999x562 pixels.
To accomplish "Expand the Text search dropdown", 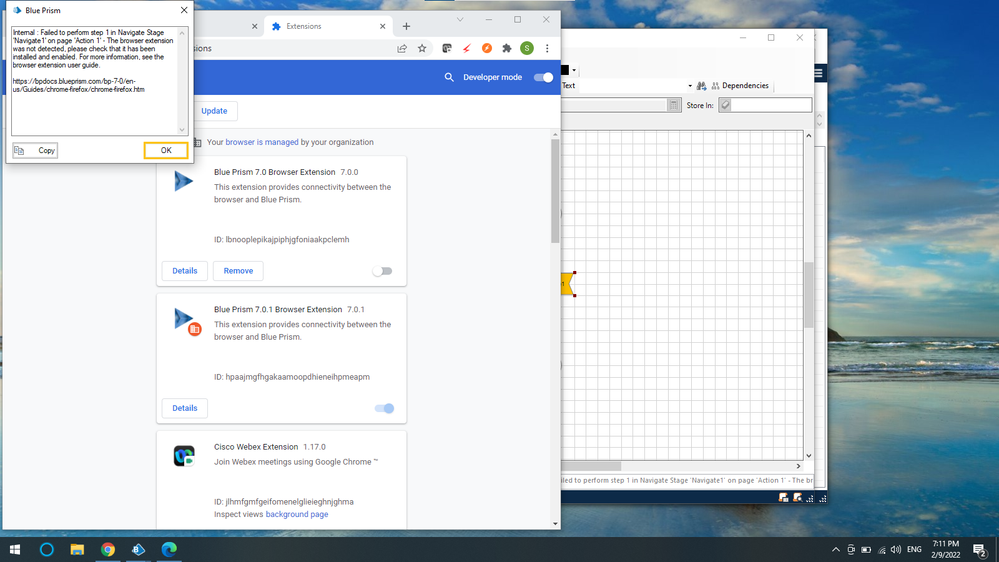I will pyautogui.click(x=689, y=86).
